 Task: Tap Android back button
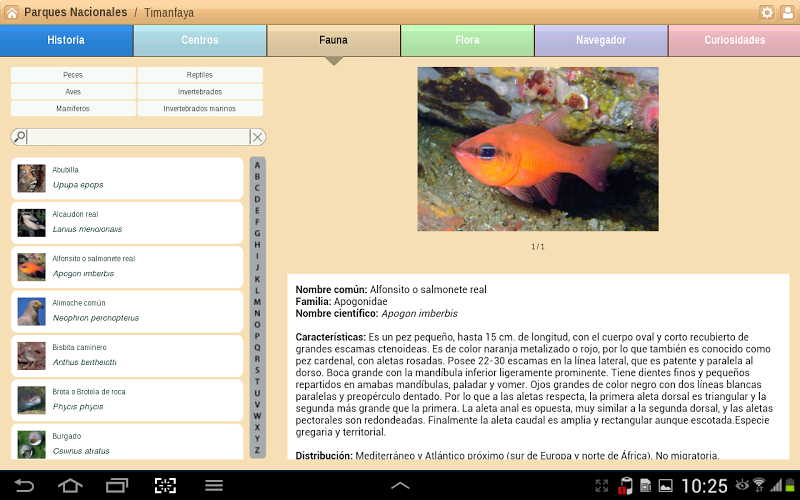click(24, 485)
